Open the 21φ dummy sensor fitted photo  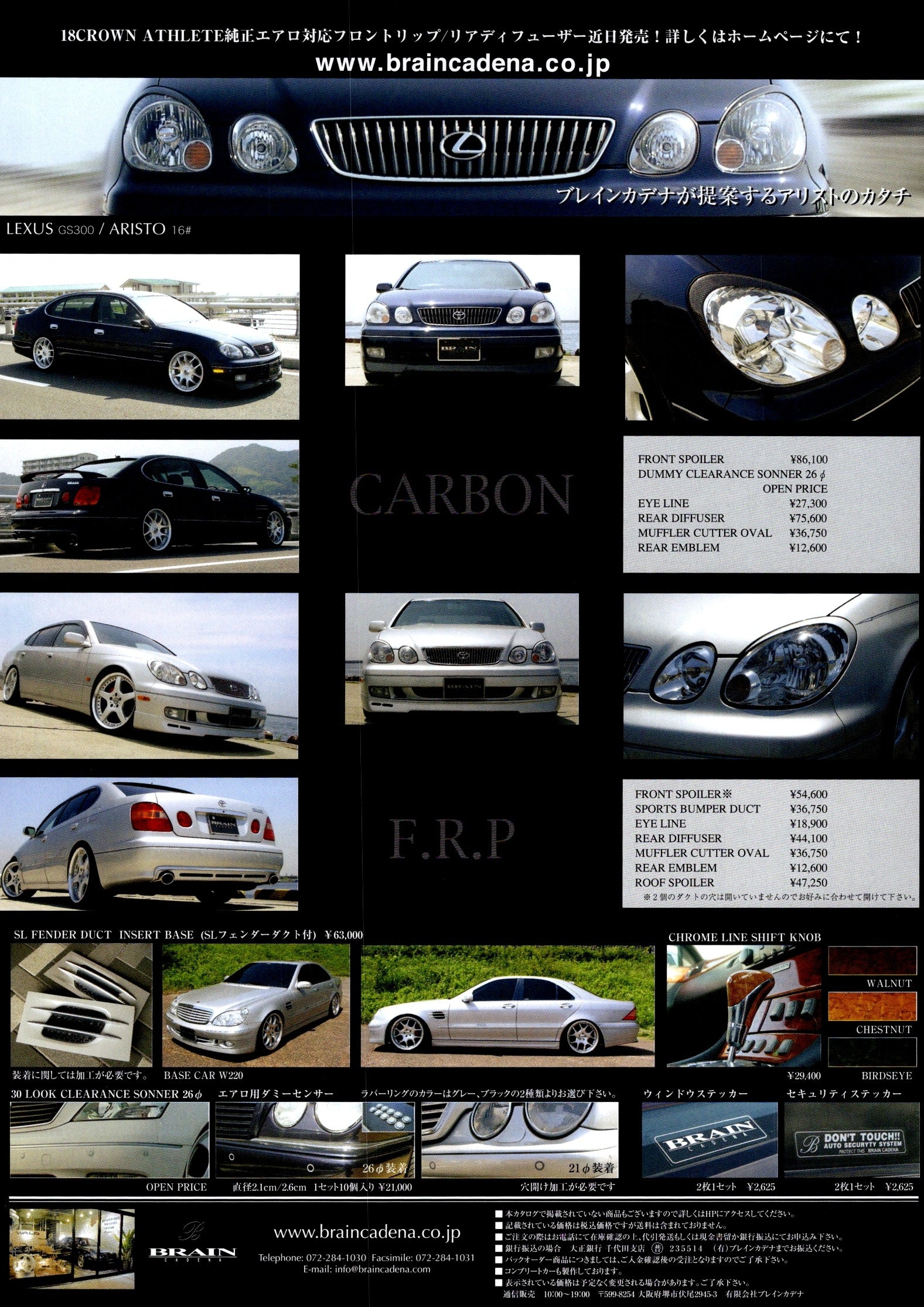[x=520, y=1140]
